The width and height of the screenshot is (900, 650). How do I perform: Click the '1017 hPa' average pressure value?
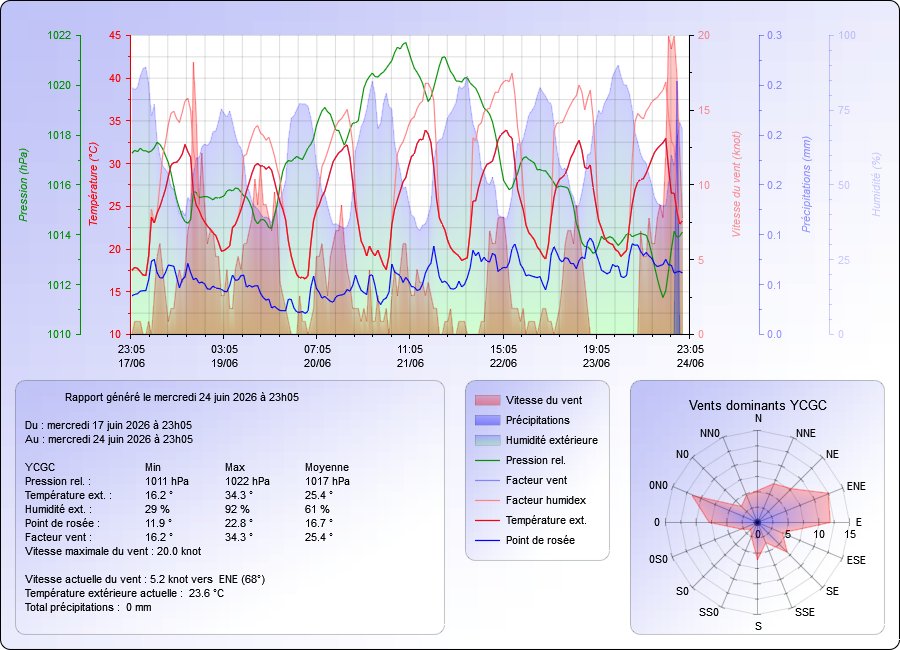coord(327,481)
